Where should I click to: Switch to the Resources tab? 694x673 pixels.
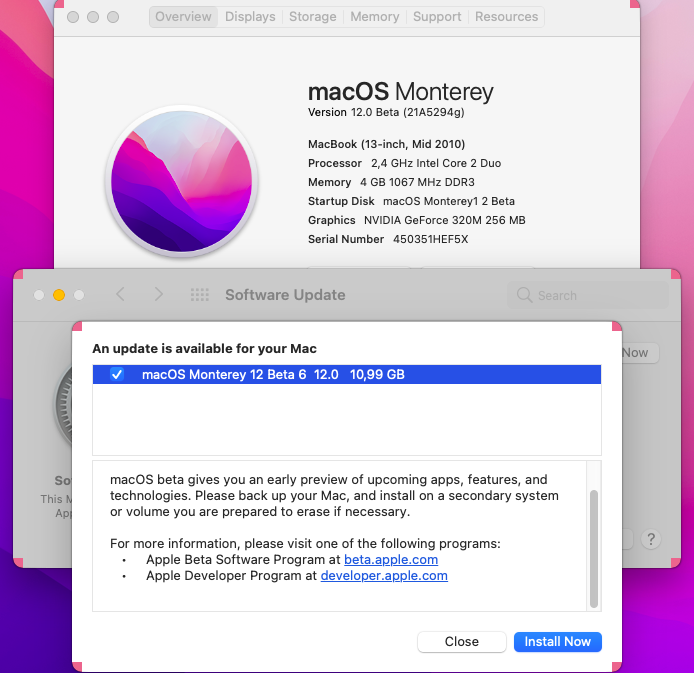(506, 17)
